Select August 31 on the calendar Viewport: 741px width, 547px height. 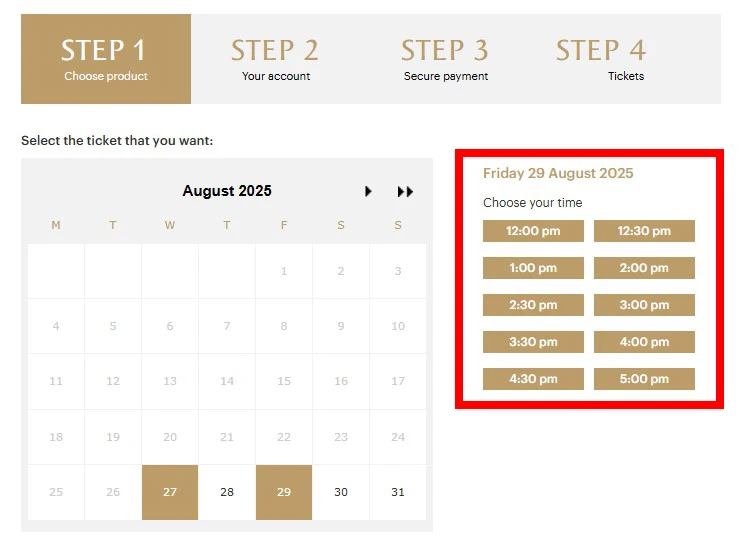tap(398, 492)
